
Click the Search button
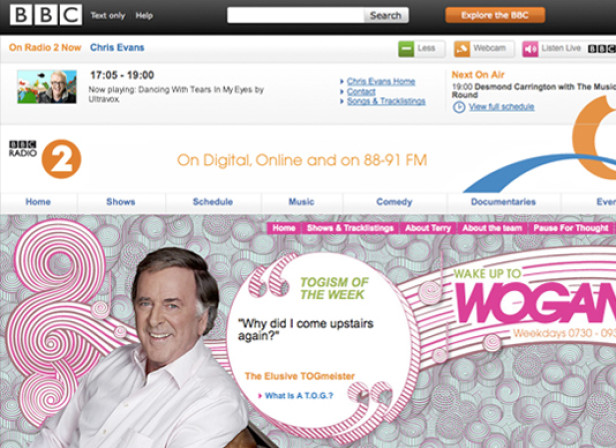[386, 15]
